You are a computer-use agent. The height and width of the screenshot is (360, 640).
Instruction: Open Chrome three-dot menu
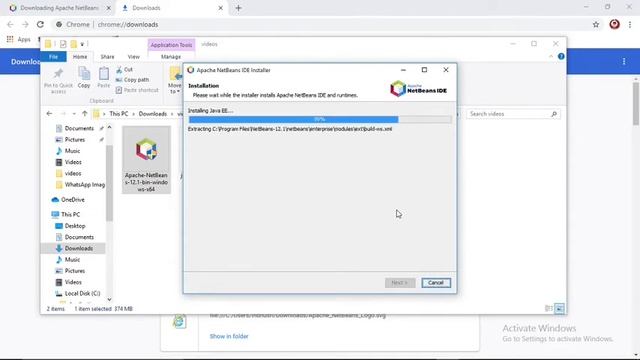pyautogui.click(x=630, y=24)
